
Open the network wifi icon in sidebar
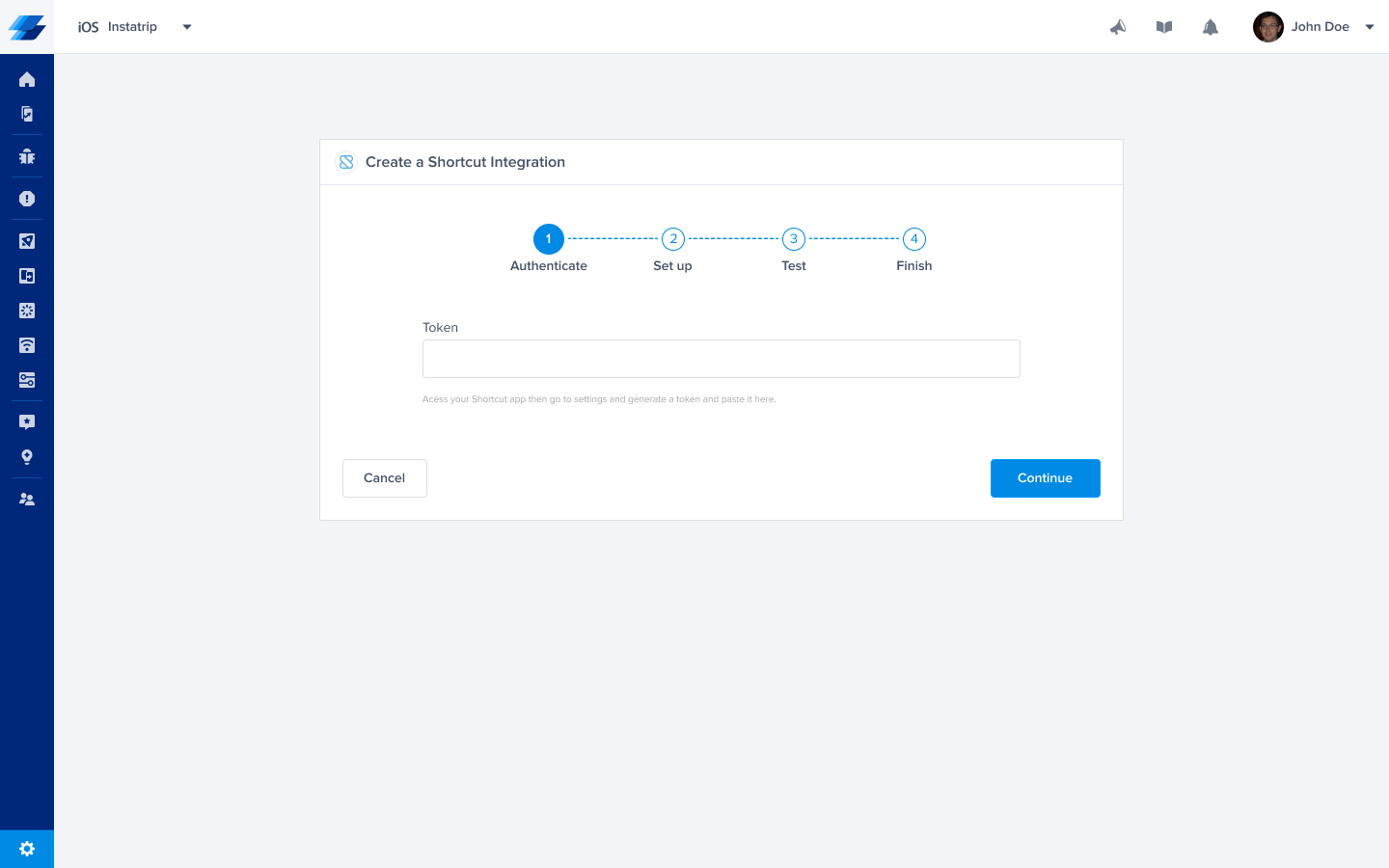tap(27, 345)
